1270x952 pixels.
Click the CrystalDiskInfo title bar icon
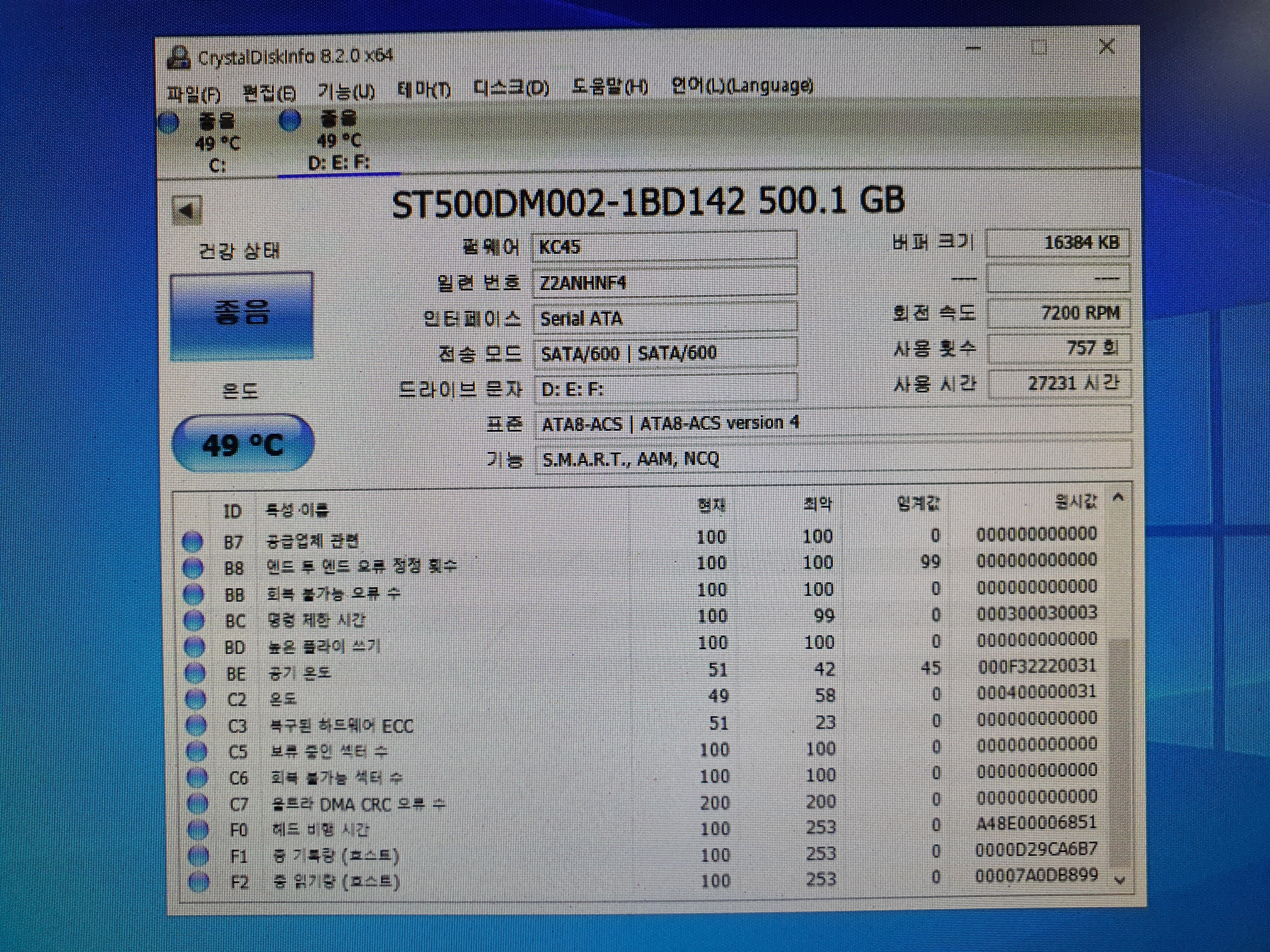pyautogui.click(x=179, y=58)
